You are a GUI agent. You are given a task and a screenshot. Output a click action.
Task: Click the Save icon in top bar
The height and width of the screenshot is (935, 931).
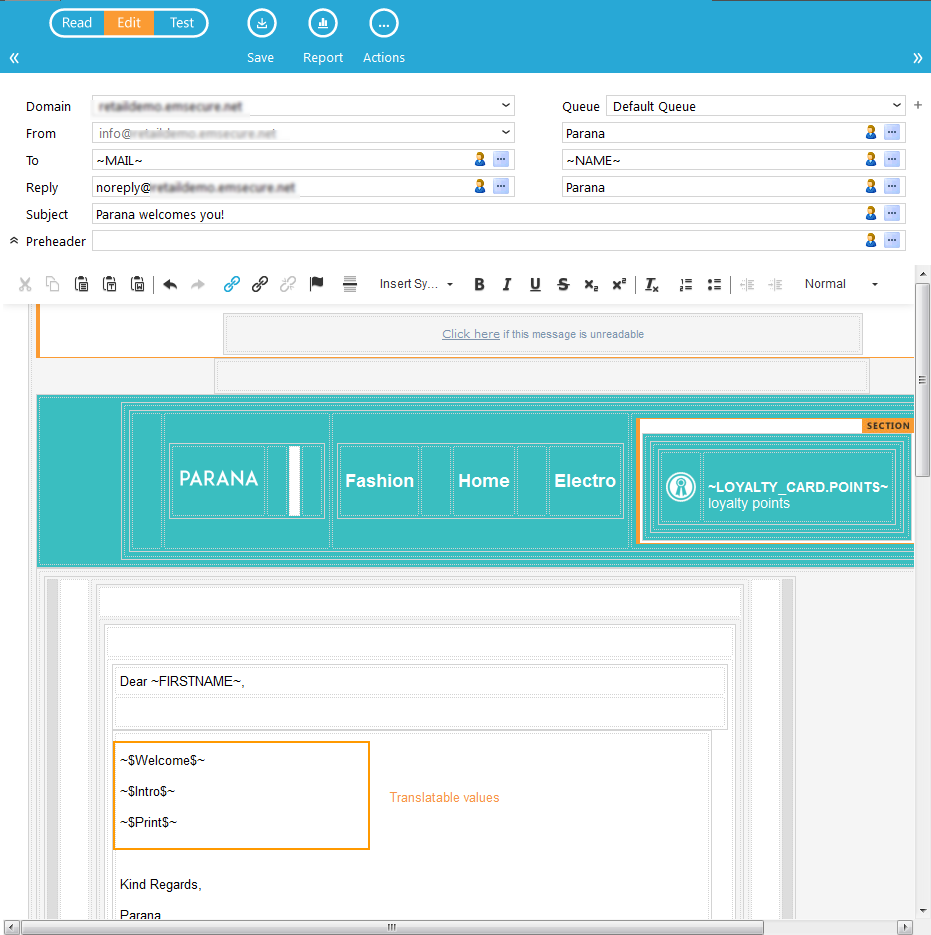261,23
